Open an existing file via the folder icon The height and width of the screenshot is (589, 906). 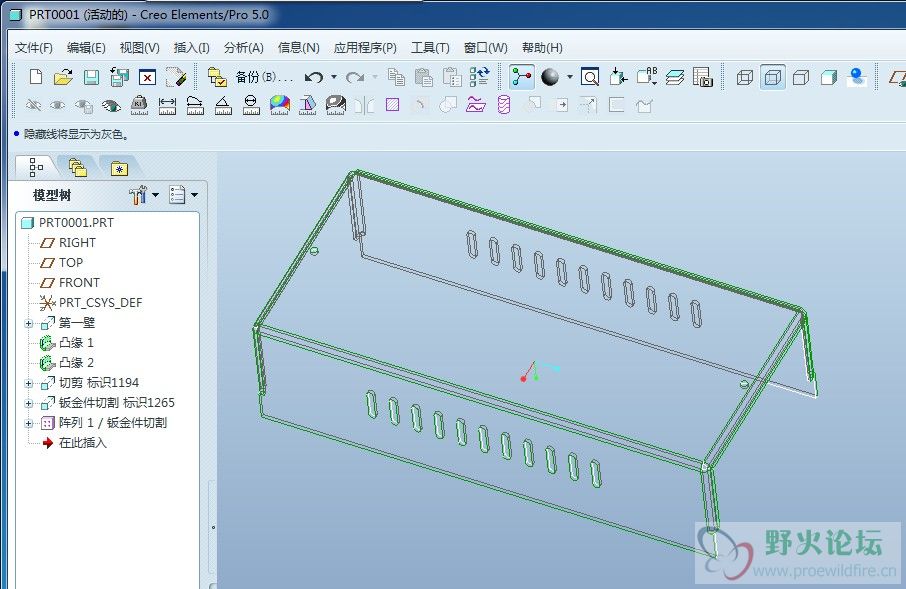[x=64, y=77]
